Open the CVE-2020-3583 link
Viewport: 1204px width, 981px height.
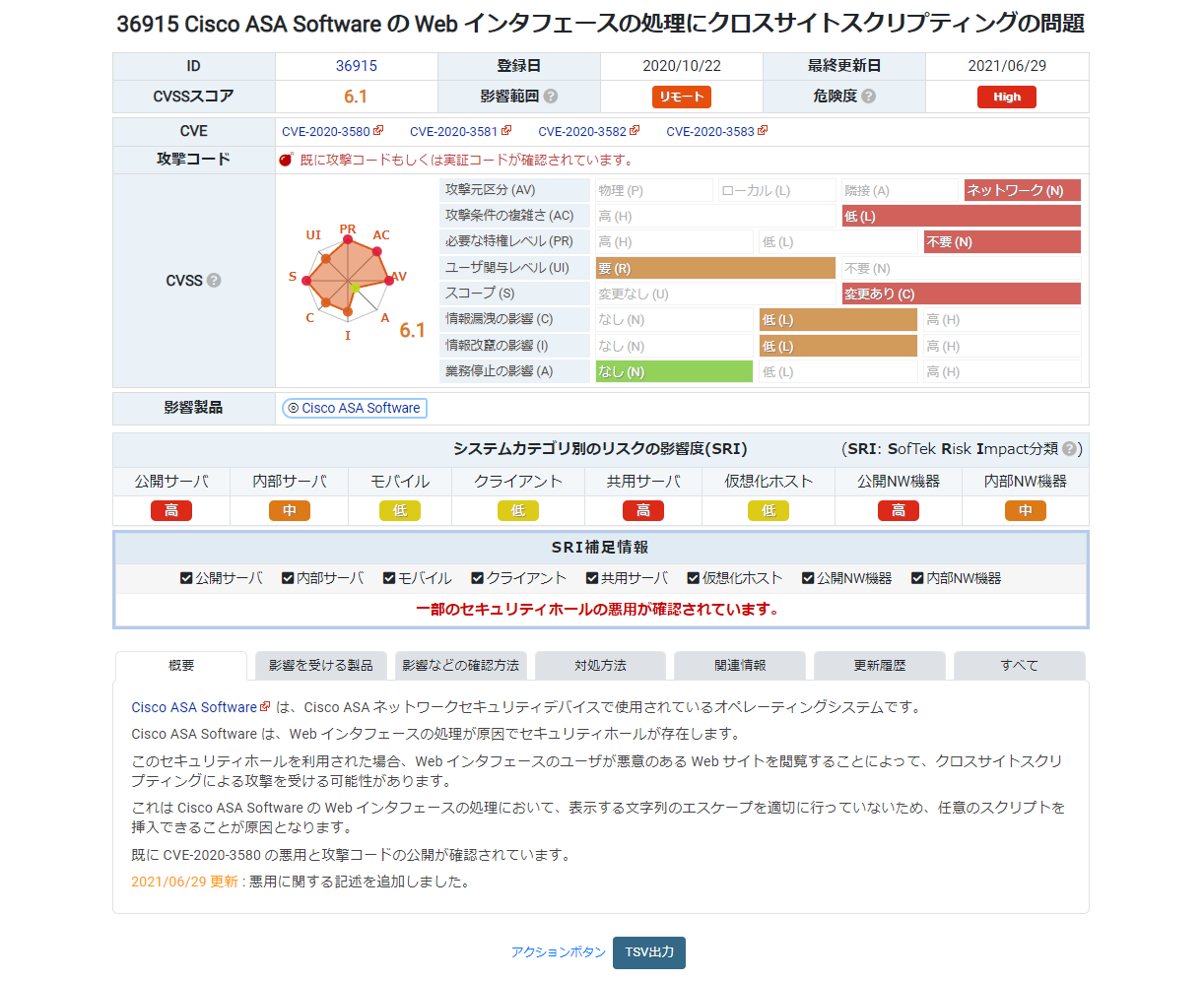(710, 131)
